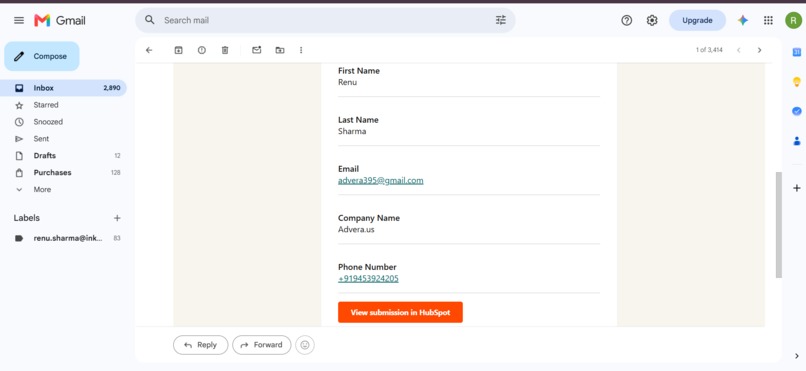This screenshot has height=371, width=806.
Task: Click the Labels heading
Action: click(27, 218)
